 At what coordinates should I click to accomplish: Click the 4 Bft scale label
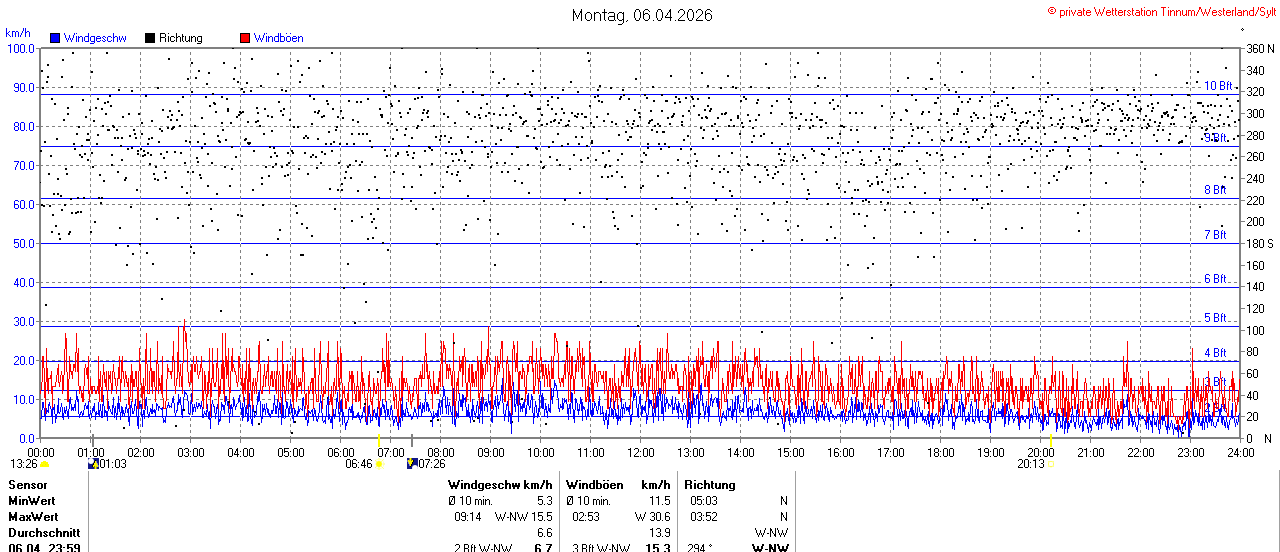click(x=1215, y=353)
